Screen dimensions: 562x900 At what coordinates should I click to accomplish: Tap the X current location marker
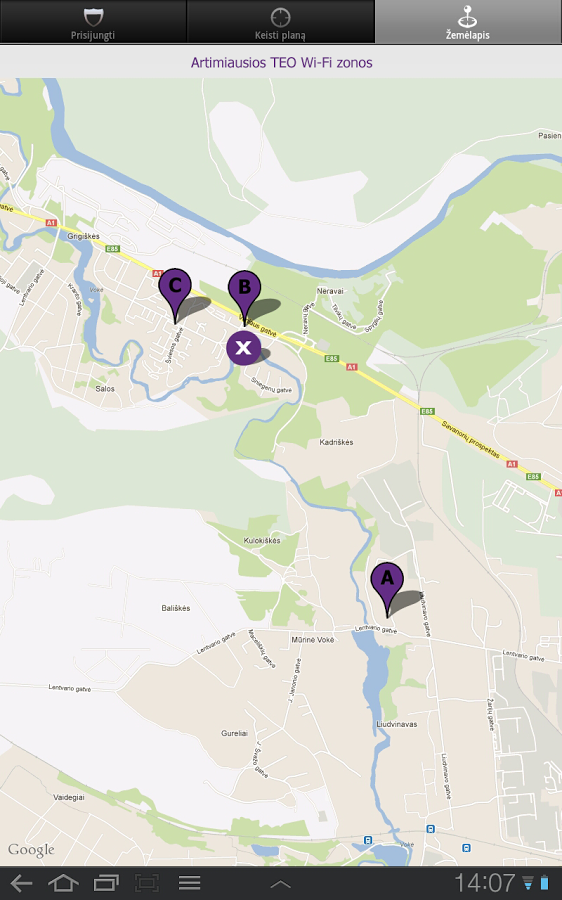coord(243,347)
